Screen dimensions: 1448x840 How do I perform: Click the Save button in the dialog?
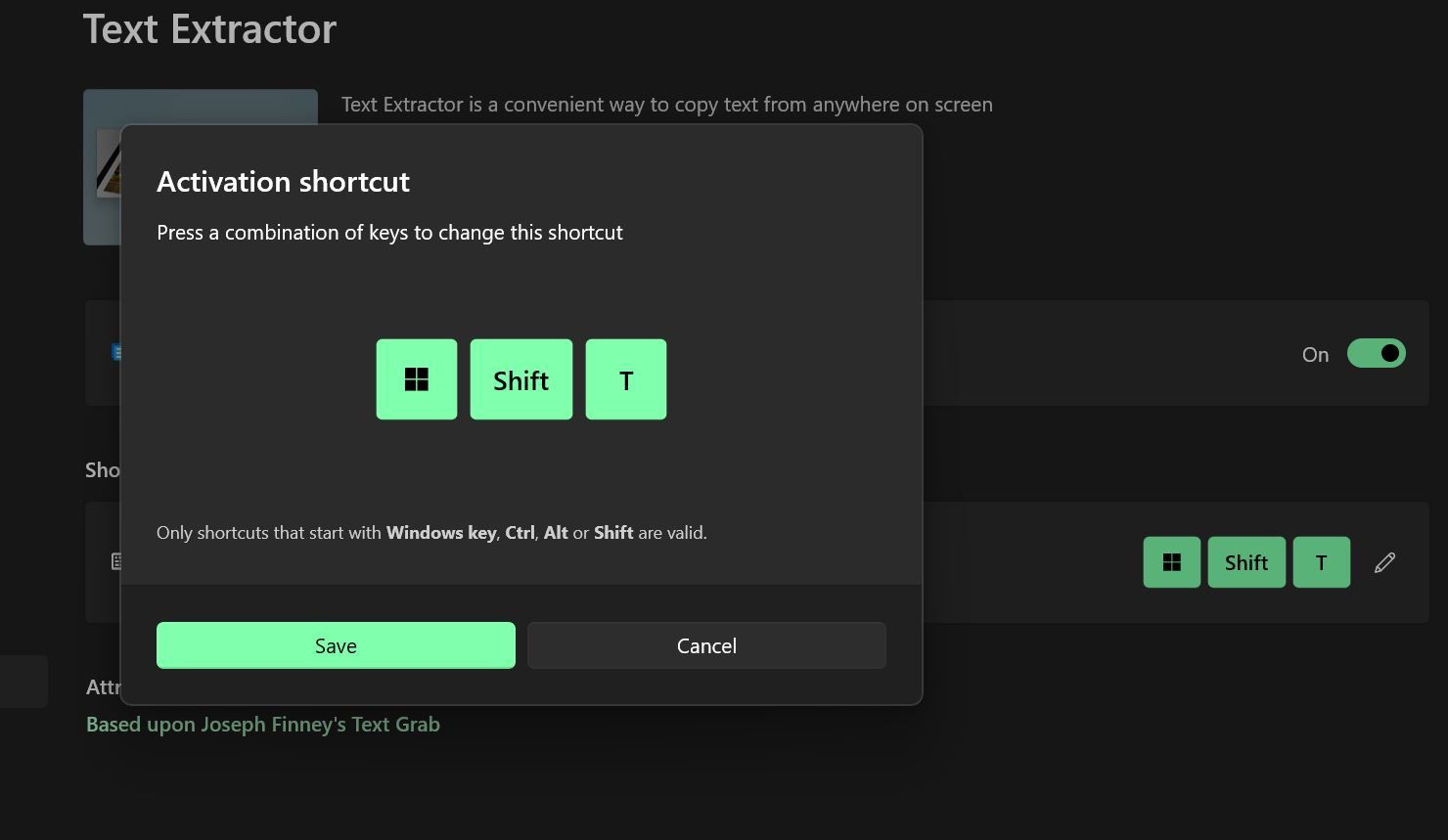click(x=336, y=645)
